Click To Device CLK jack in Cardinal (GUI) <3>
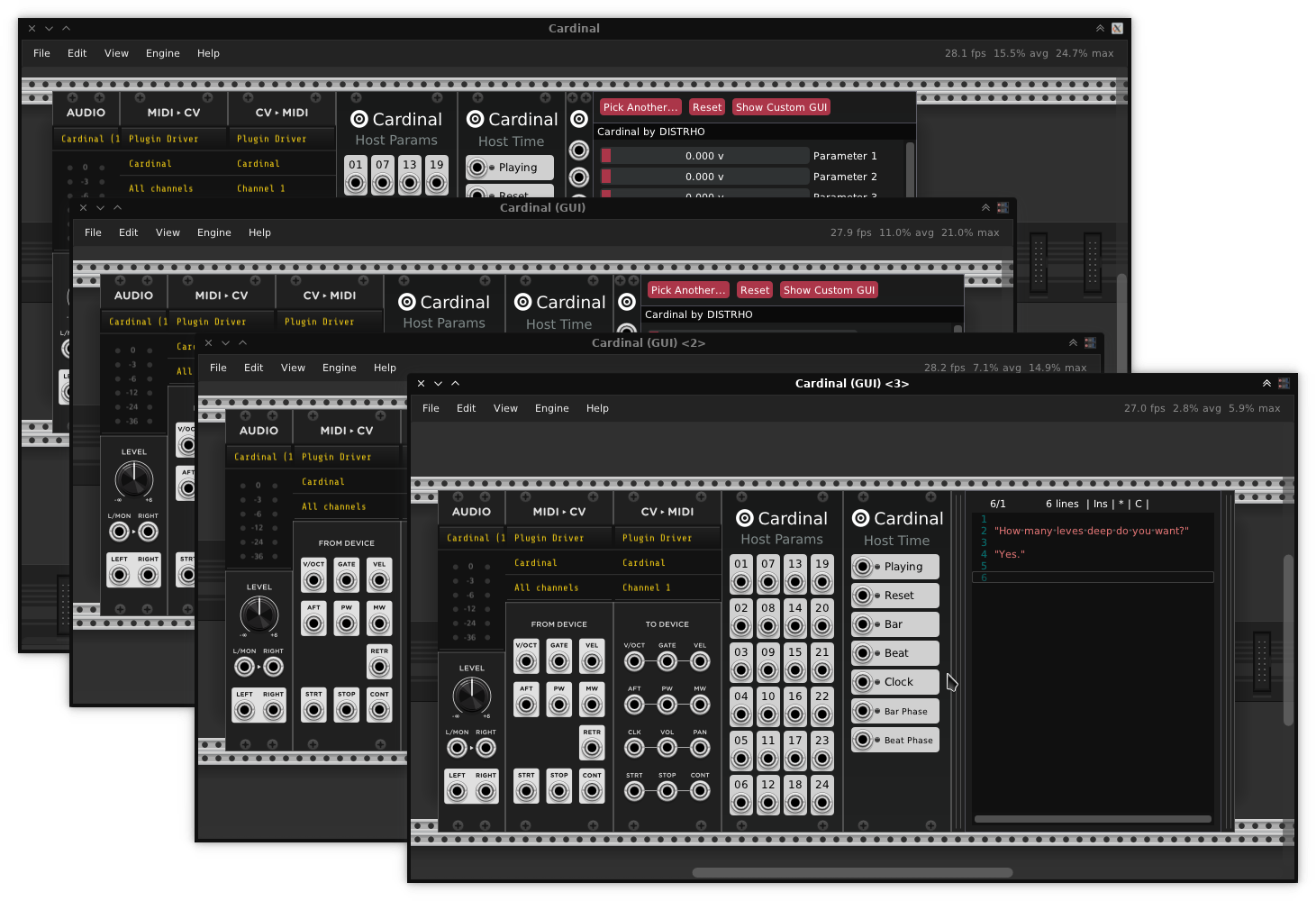 635,748
